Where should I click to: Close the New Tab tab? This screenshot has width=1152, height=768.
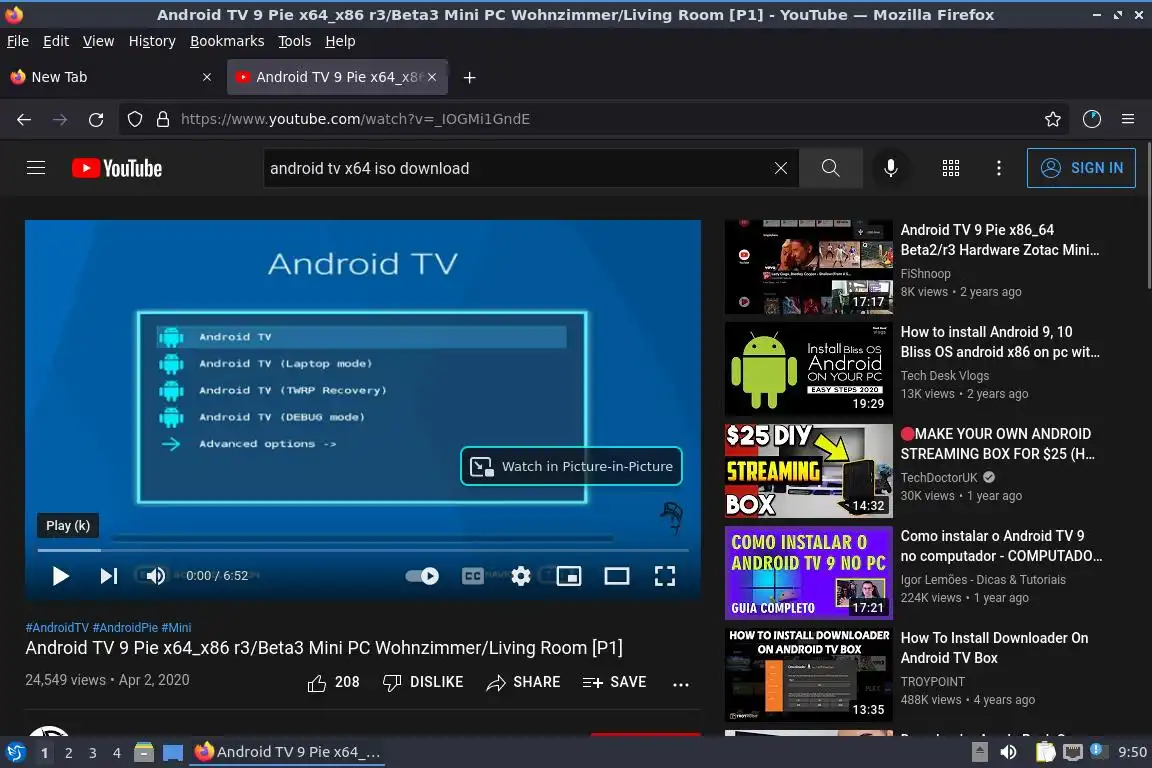click(x=207, y=77)
